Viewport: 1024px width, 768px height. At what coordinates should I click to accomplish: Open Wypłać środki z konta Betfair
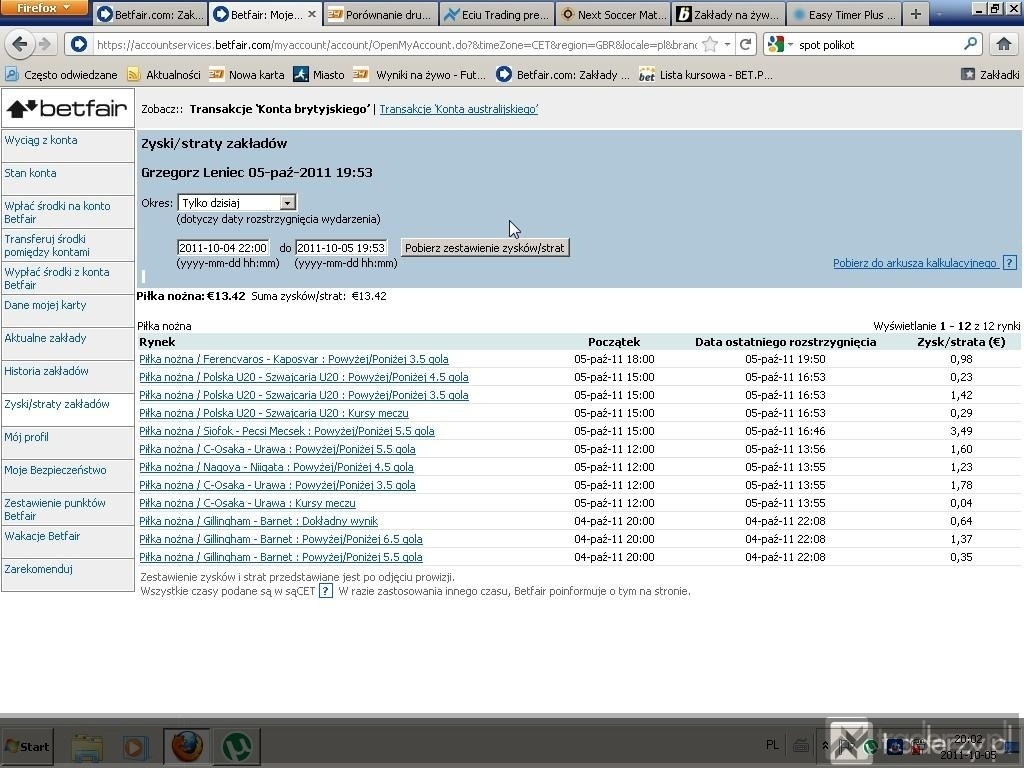57,278
